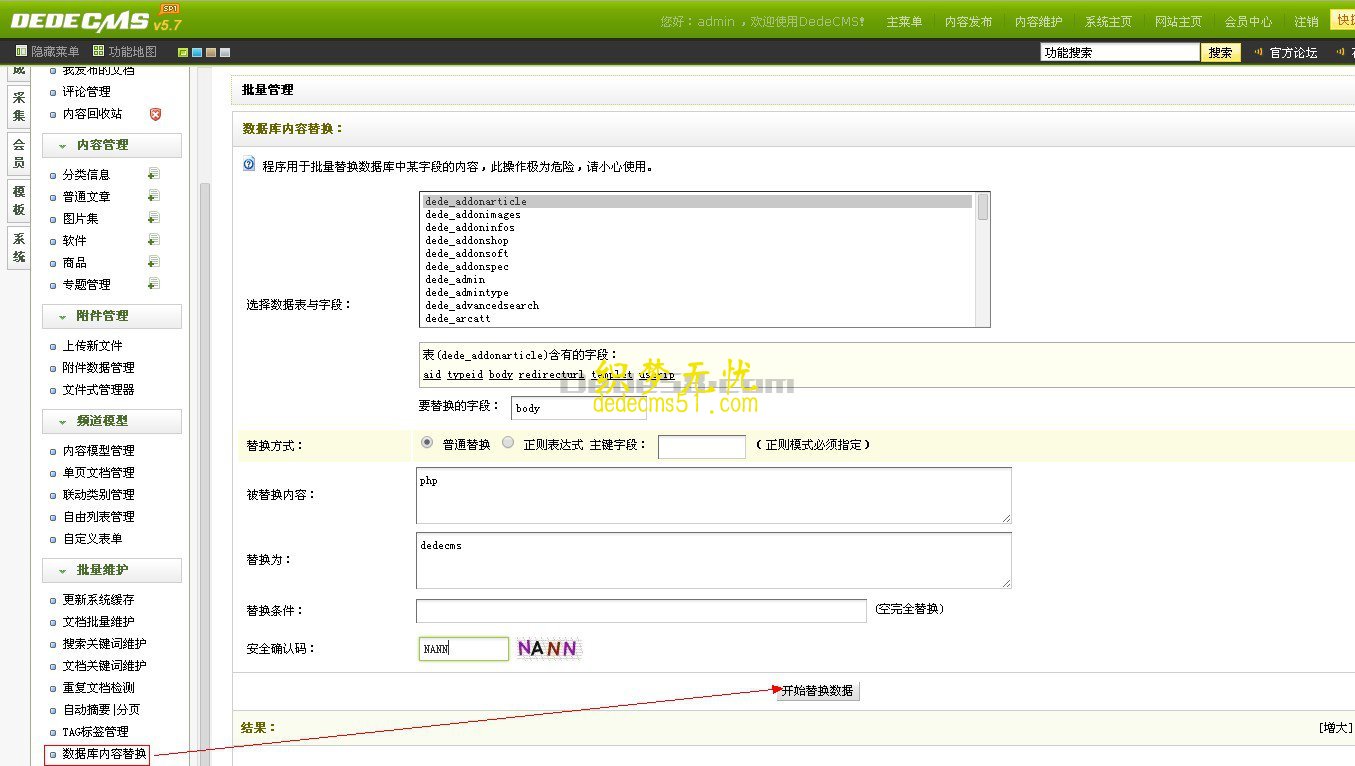
Task: Open the 官方论坛 link
Action: point(1292,51)
